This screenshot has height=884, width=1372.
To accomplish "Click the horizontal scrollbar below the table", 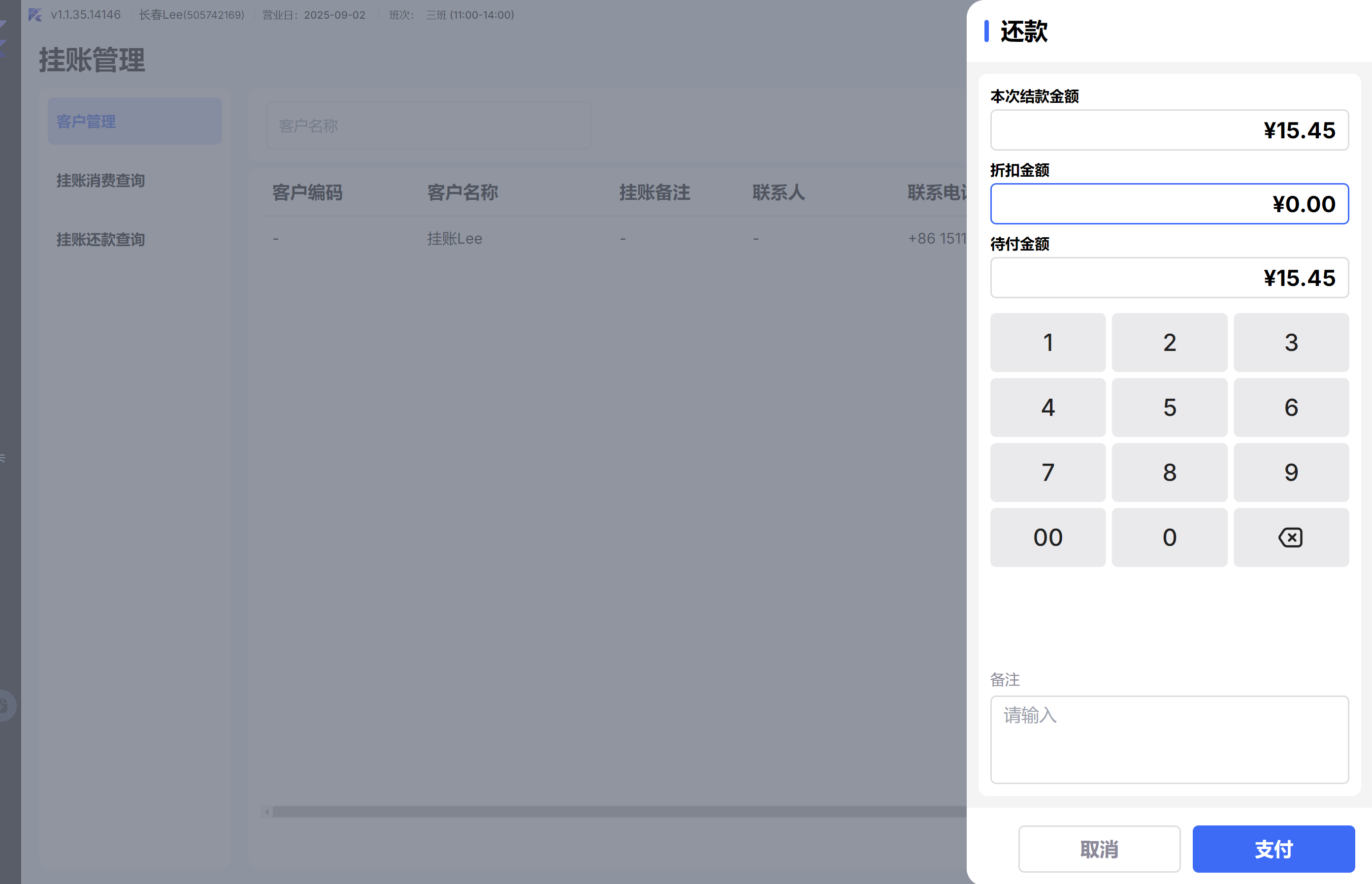I will tap(615, 811).
